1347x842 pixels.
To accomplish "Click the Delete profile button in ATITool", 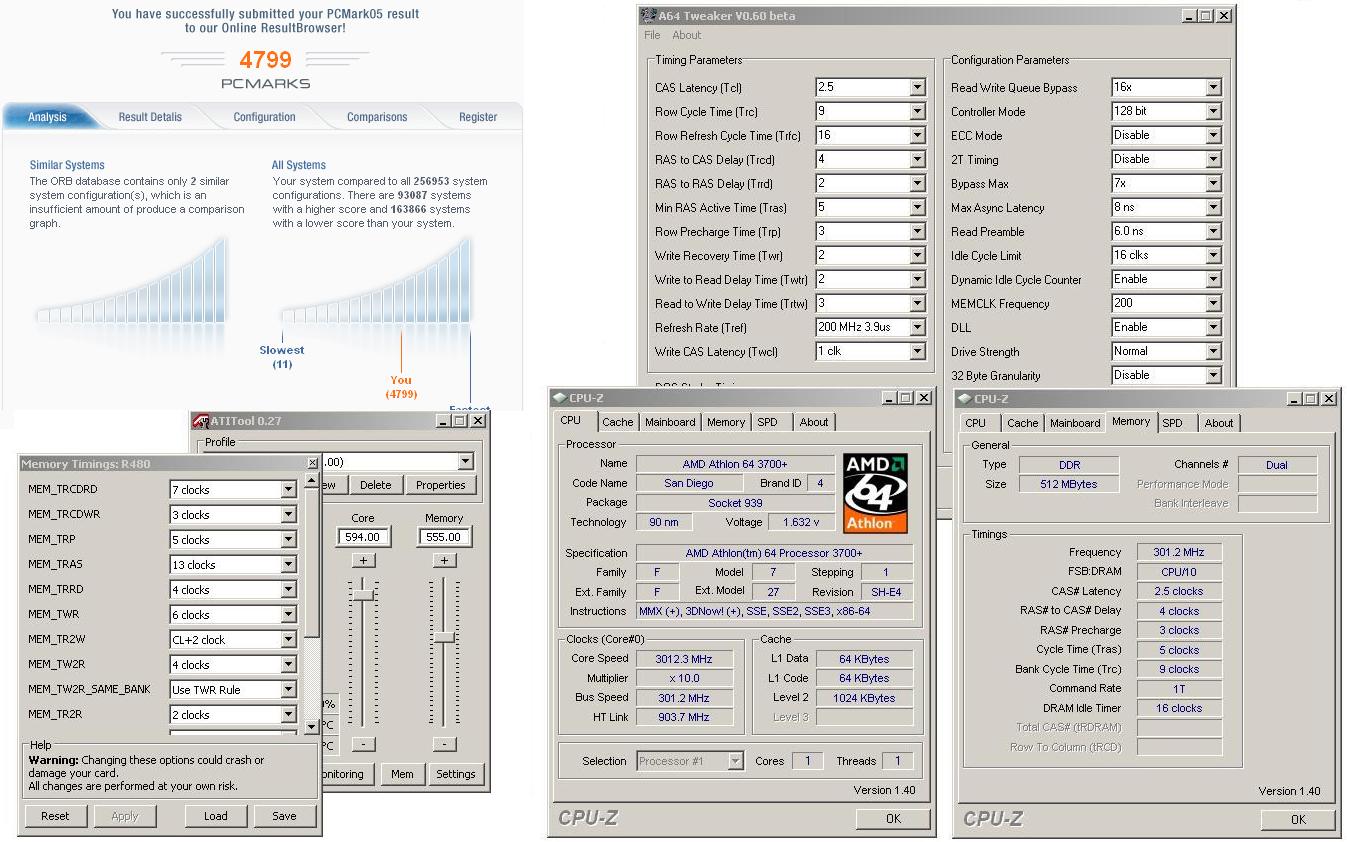I will [x=376, y=485].
